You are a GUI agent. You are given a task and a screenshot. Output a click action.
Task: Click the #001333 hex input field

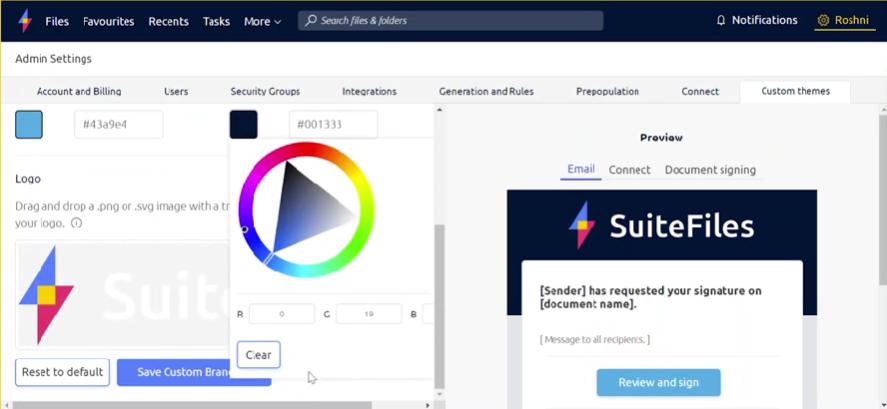[333, 124]
